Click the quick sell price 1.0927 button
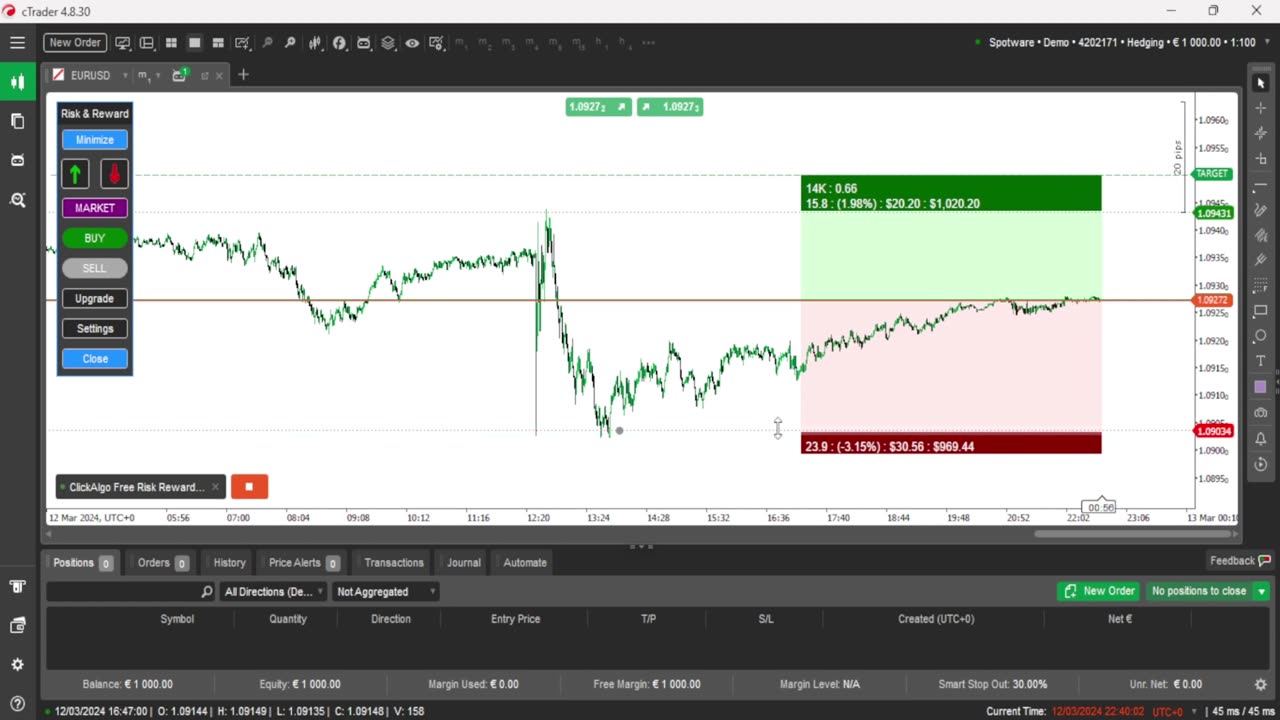Image resolution: width=1280 pixels, height=720 pixels. [598, 107]
